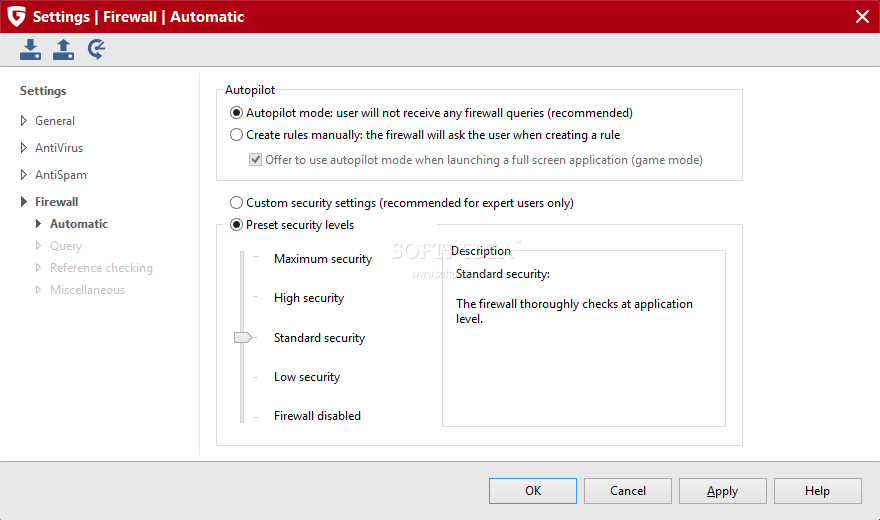Select Preset security levels radio button
Viewport: 880px width, 520px height.
click(x=237, y=225)
